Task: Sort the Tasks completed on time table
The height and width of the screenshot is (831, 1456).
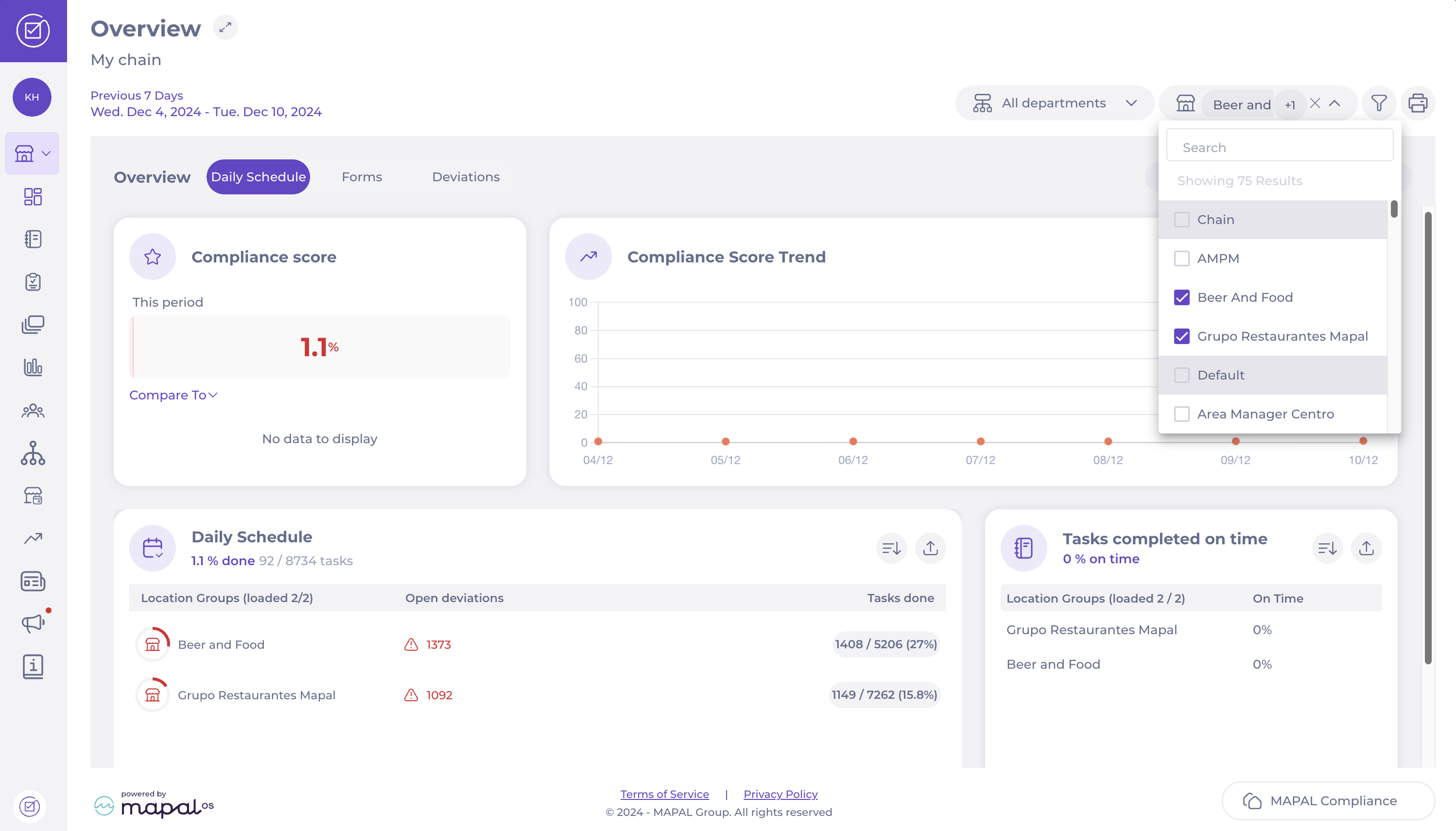Action: click(1328, 549)
